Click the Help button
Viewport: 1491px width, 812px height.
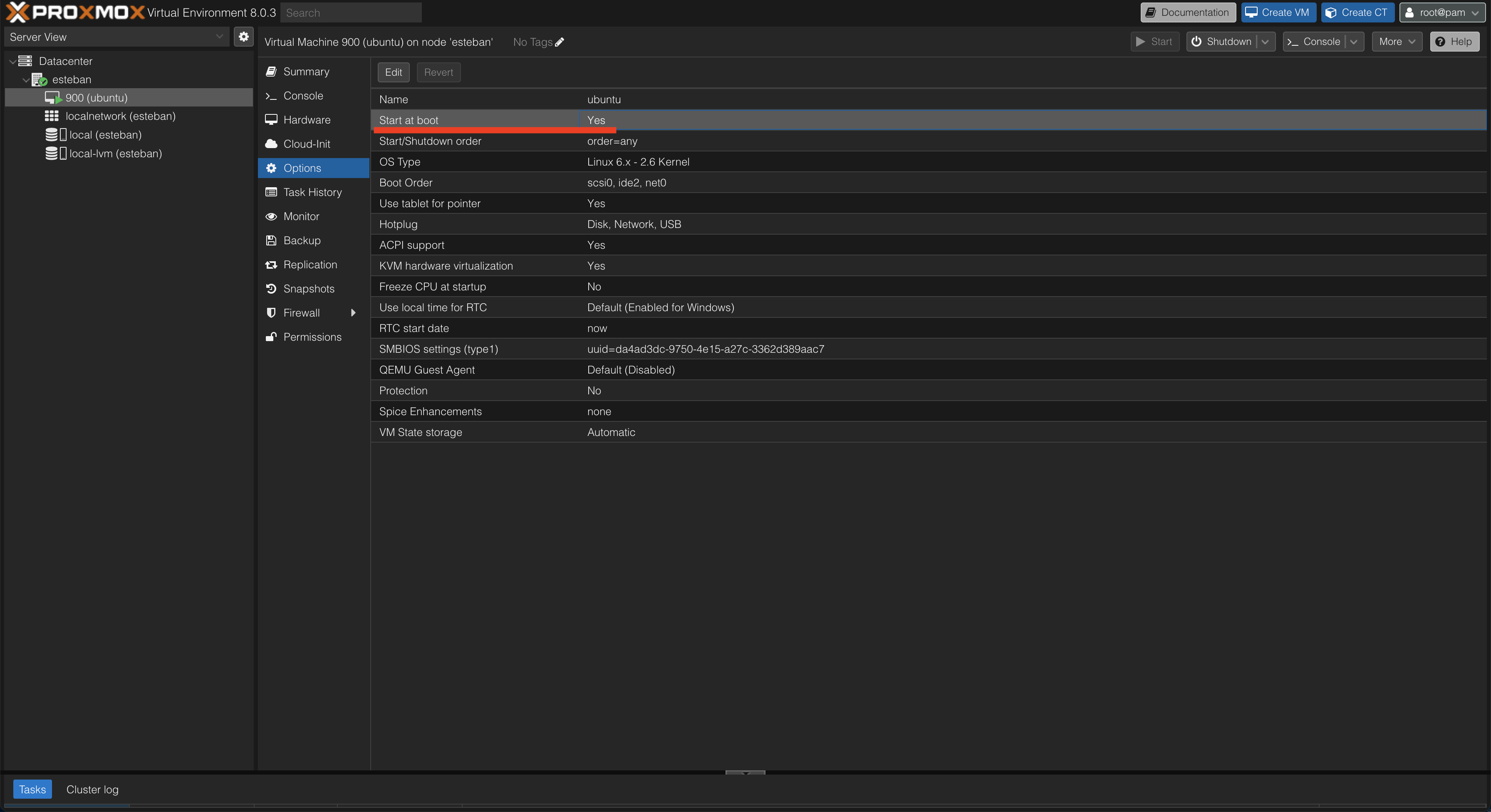1454,42
